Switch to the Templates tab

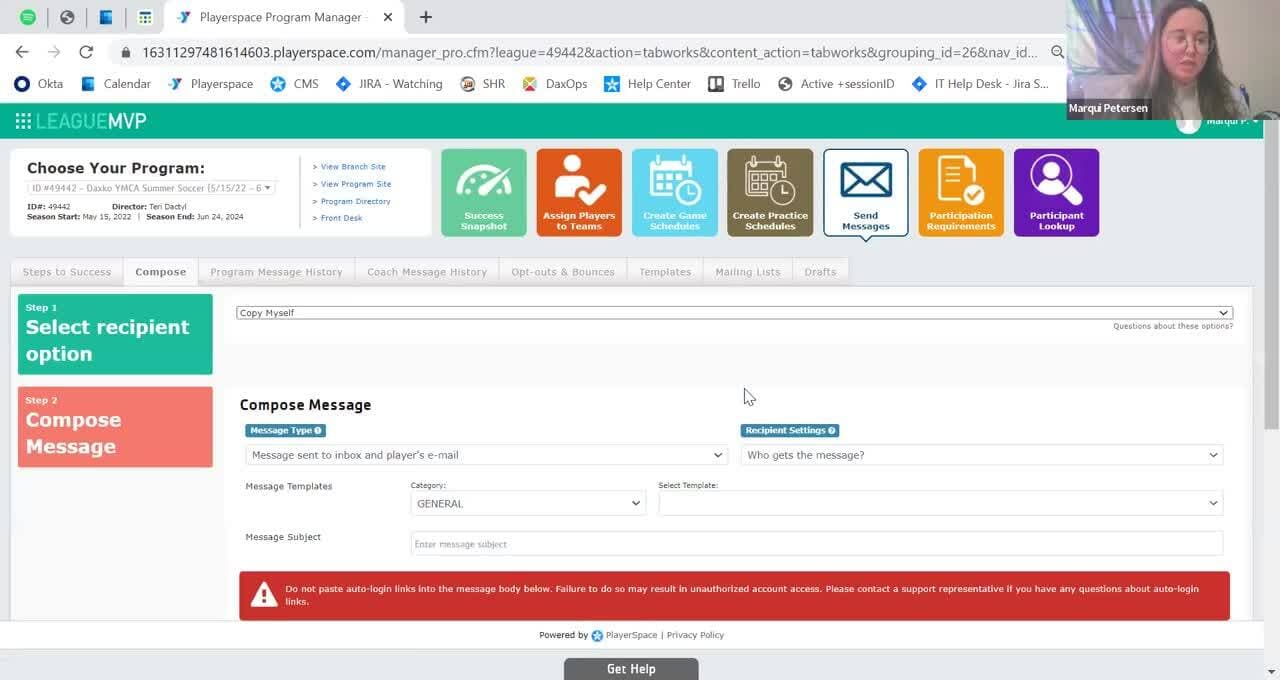click(665, 272)
